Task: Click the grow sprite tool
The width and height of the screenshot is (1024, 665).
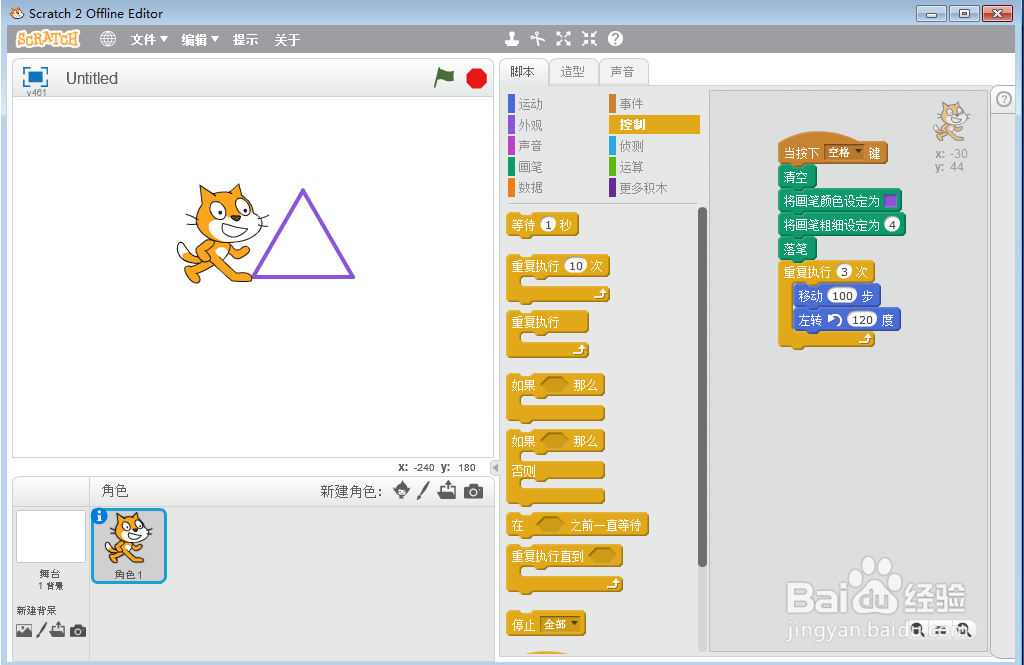Action: coord(563,39)
